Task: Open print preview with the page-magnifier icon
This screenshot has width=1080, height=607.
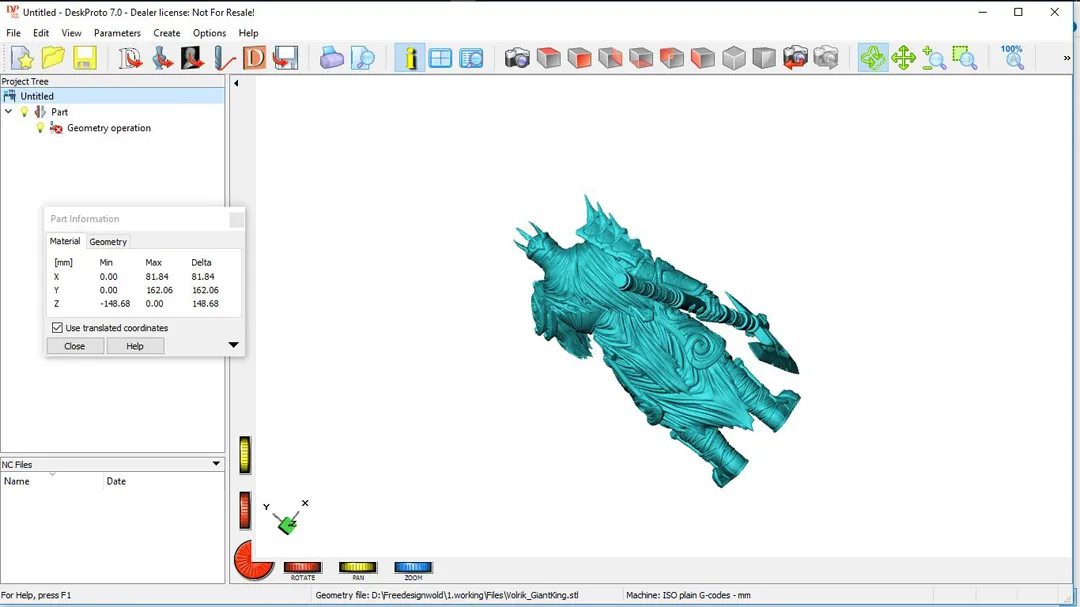Action: click(362, 59)
